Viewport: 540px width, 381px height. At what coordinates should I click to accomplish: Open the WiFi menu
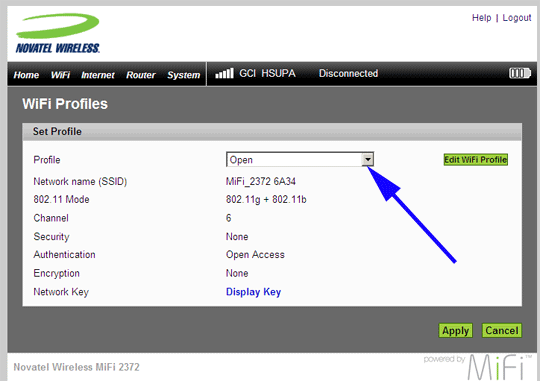click(x=60, y=75)
